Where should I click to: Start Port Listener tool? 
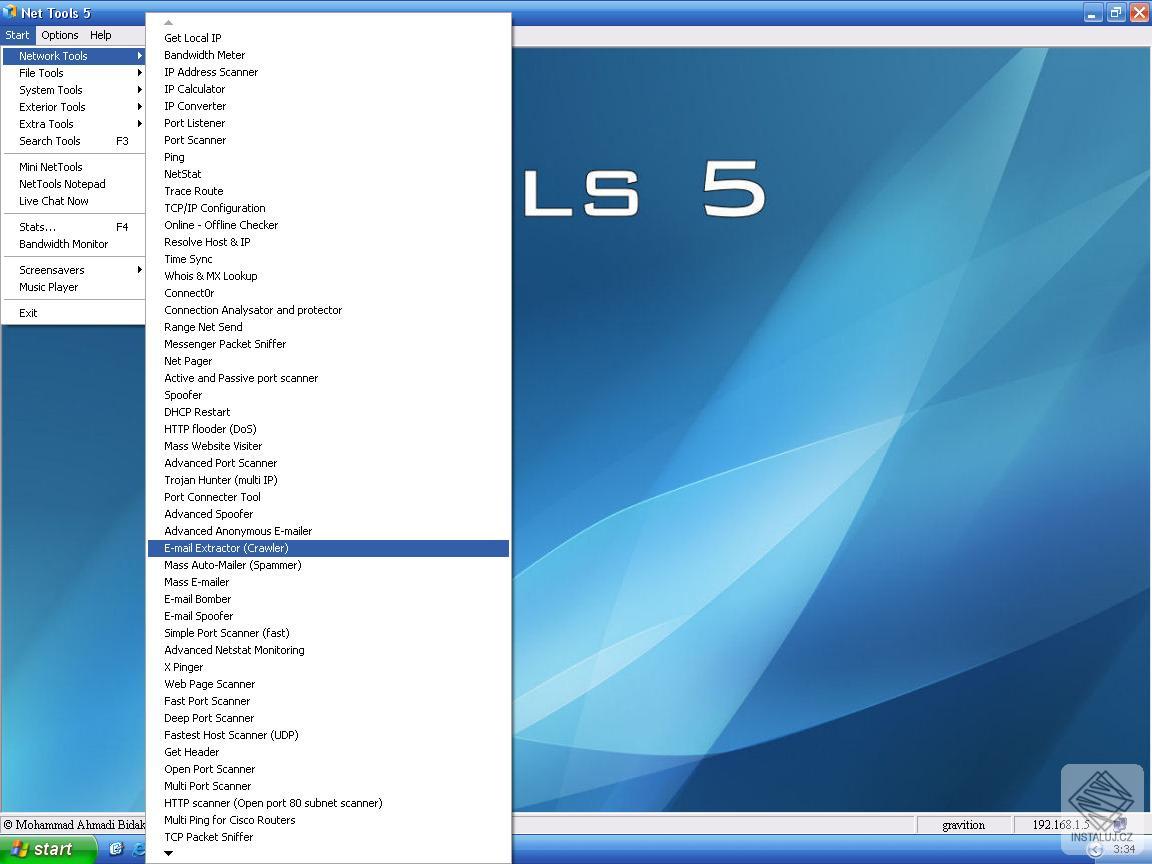(328, 123)
